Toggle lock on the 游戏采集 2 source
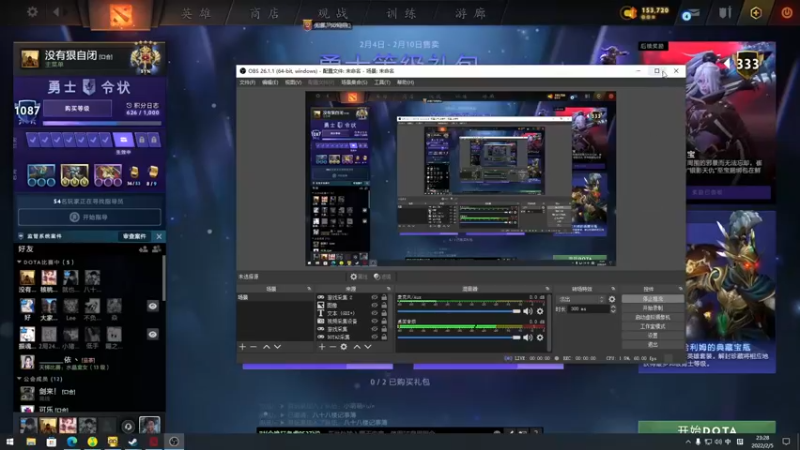The image size is (800, 450). 384,297
